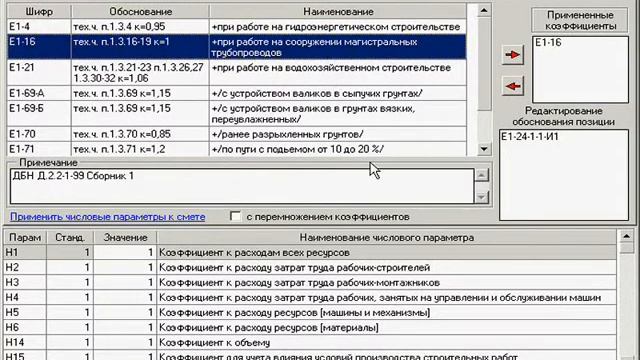The image size is (640, 360).
Task: Click the Парам column header
Action: tap(25, 238)
